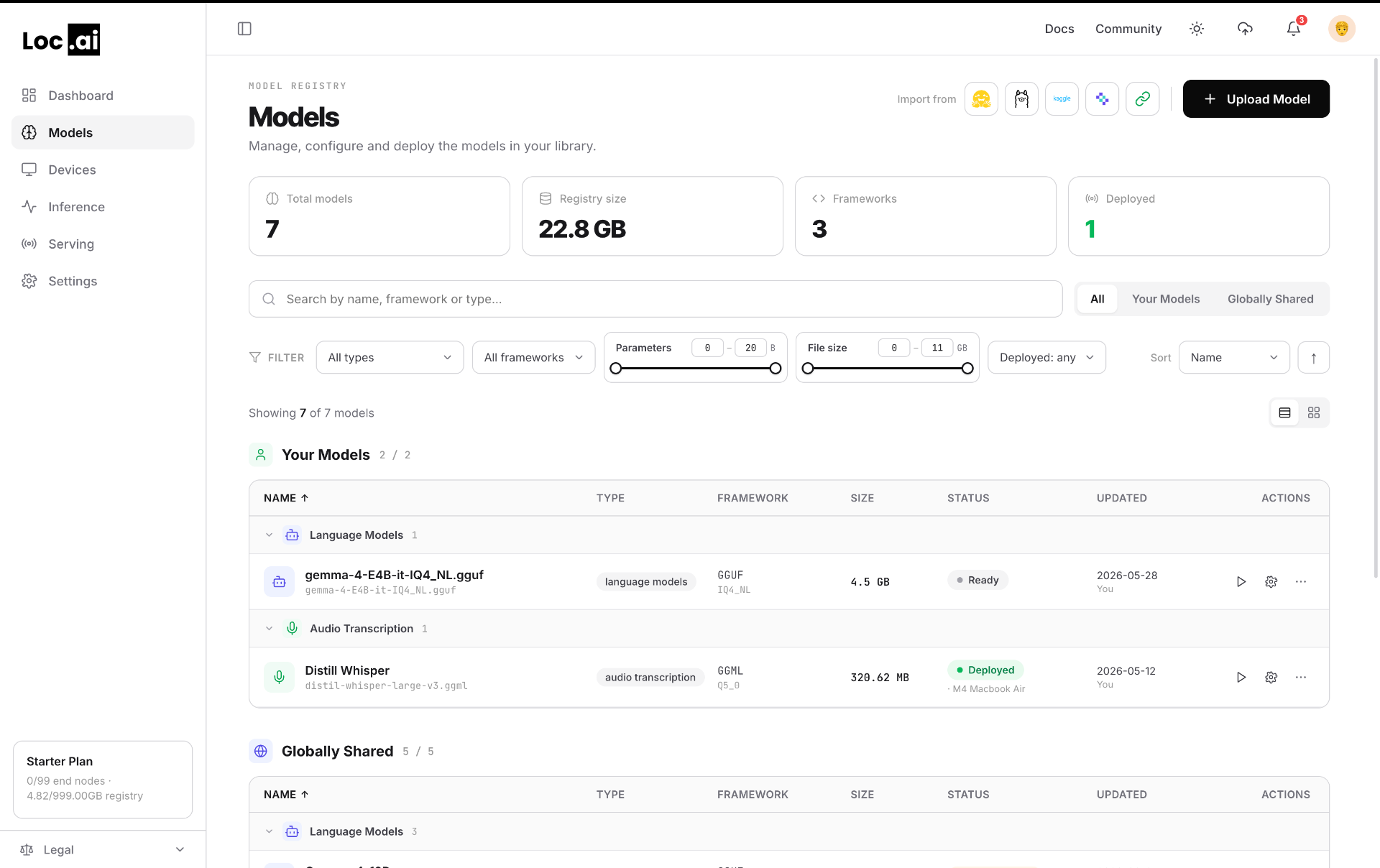Click Parameters maximum value field
Viewport: 1380px width, 868px height.
(x=750, y=348)
